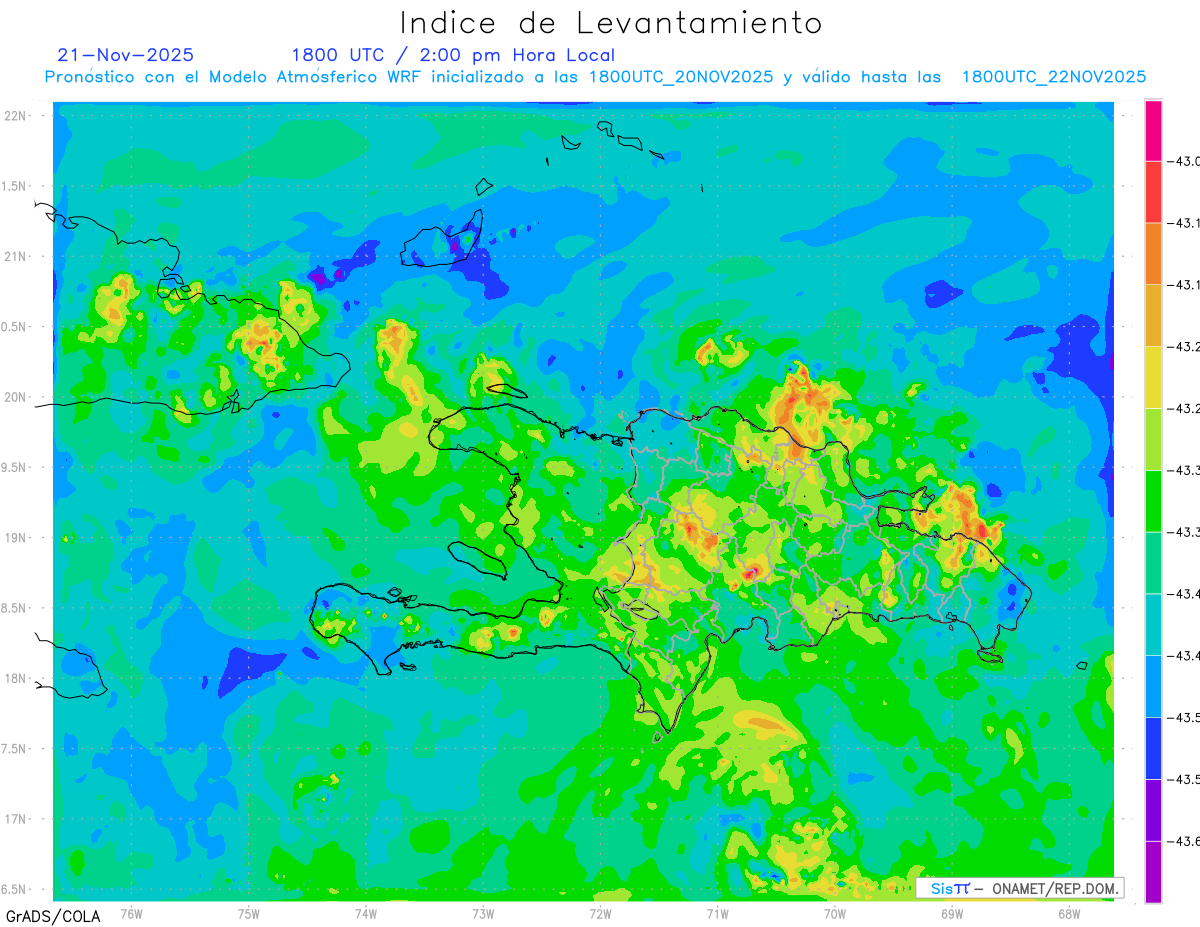
Task: Click the '-43.6' legend value
Action: (1184, 841)
